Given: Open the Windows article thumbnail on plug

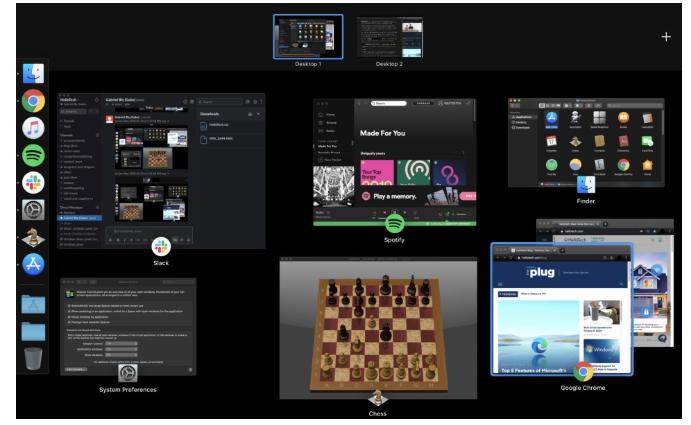Looking at the screenshot, I should click(x=602, y=350).
